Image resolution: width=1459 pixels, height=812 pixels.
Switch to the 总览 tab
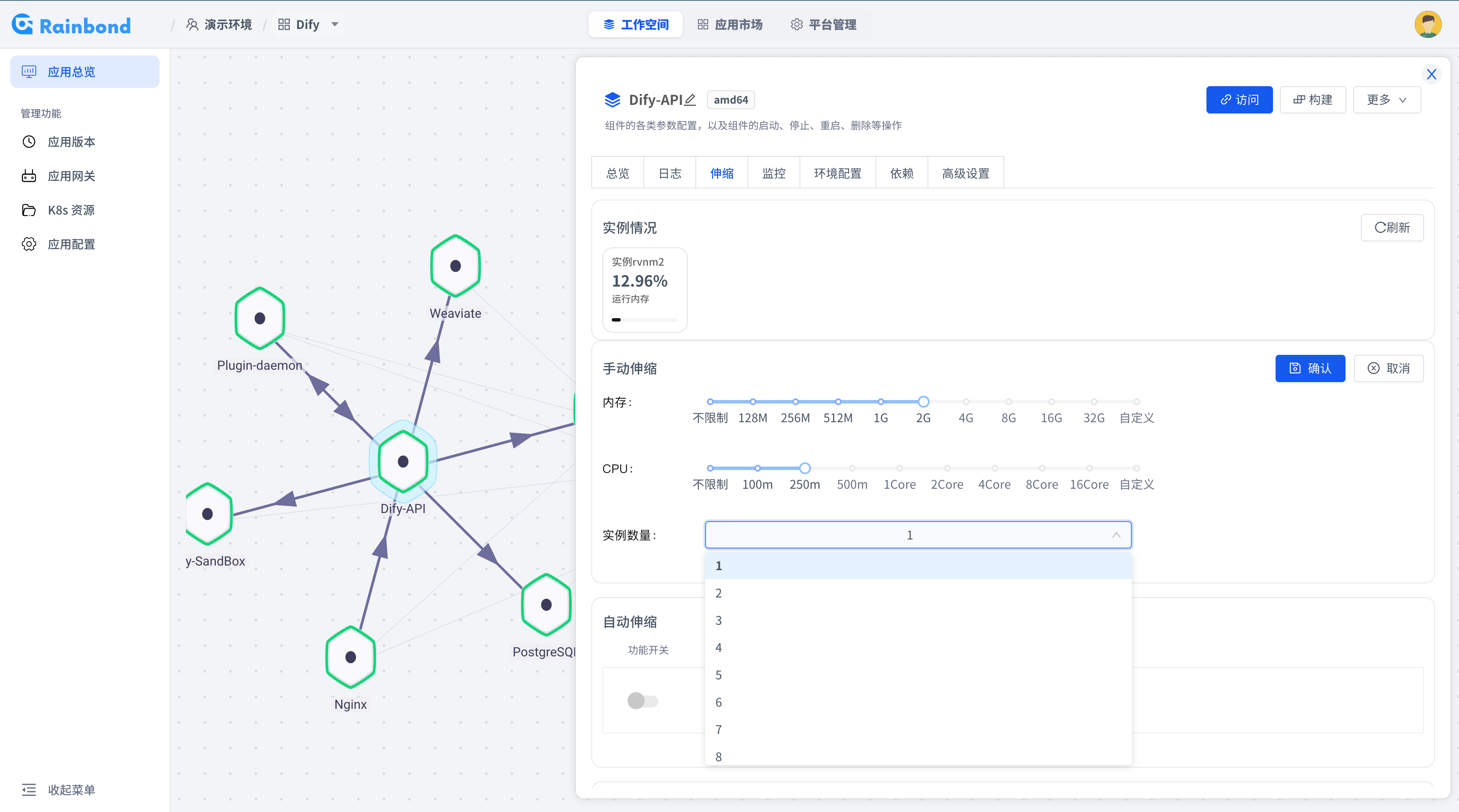[617, 173]
